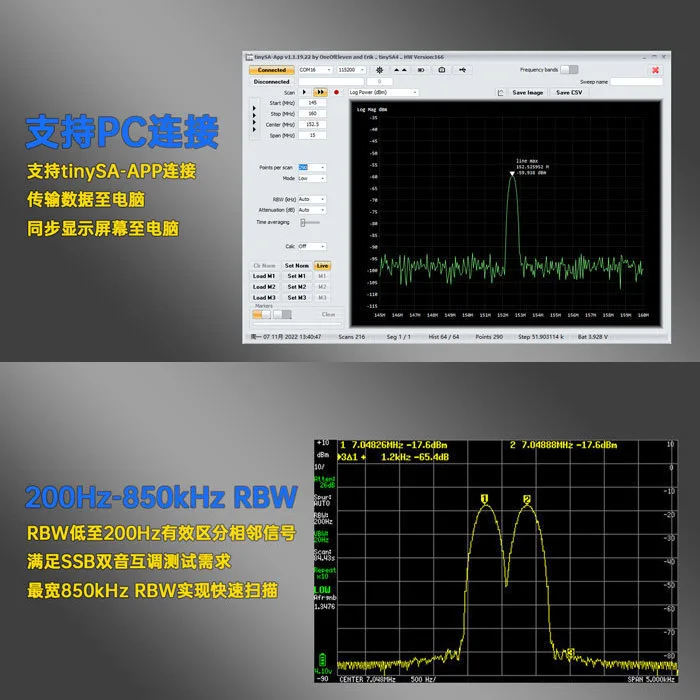This screenshot has width=700, height=700.
Task: Click the Disconnected button
Action: click(x=271, y=82)
